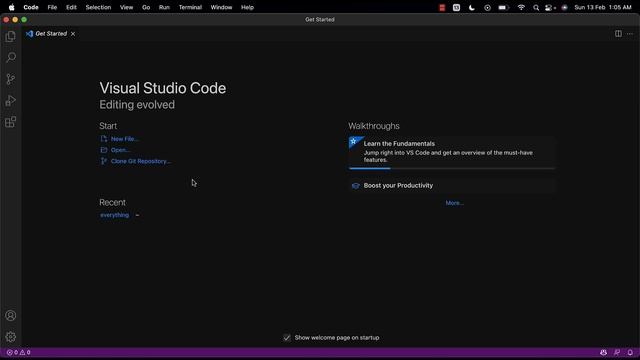Open the Code application menu
Viewport: 640px width, 360px height.
click(x=31, y=7)
